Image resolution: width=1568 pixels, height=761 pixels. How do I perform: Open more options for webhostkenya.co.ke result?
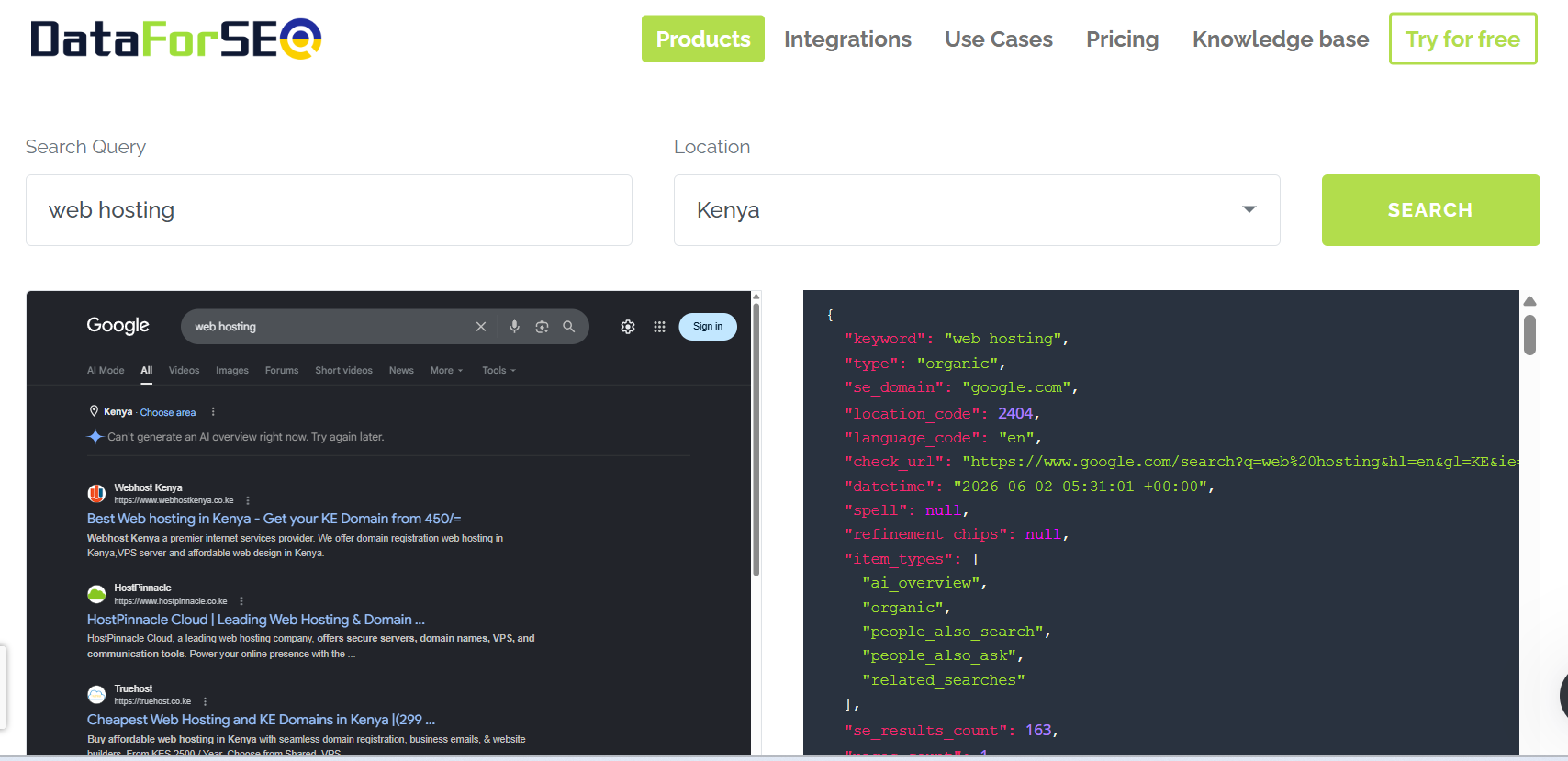pyautogui.click(x=248, y=500)
